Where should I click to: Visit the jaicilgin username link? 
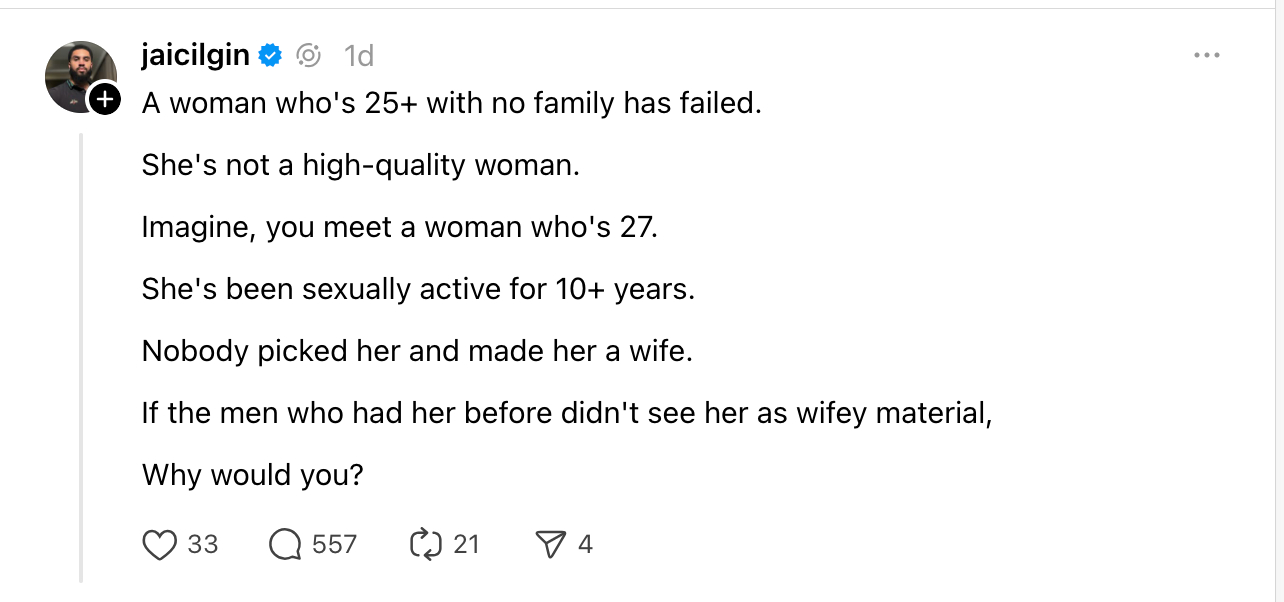(x=195, y=56)
